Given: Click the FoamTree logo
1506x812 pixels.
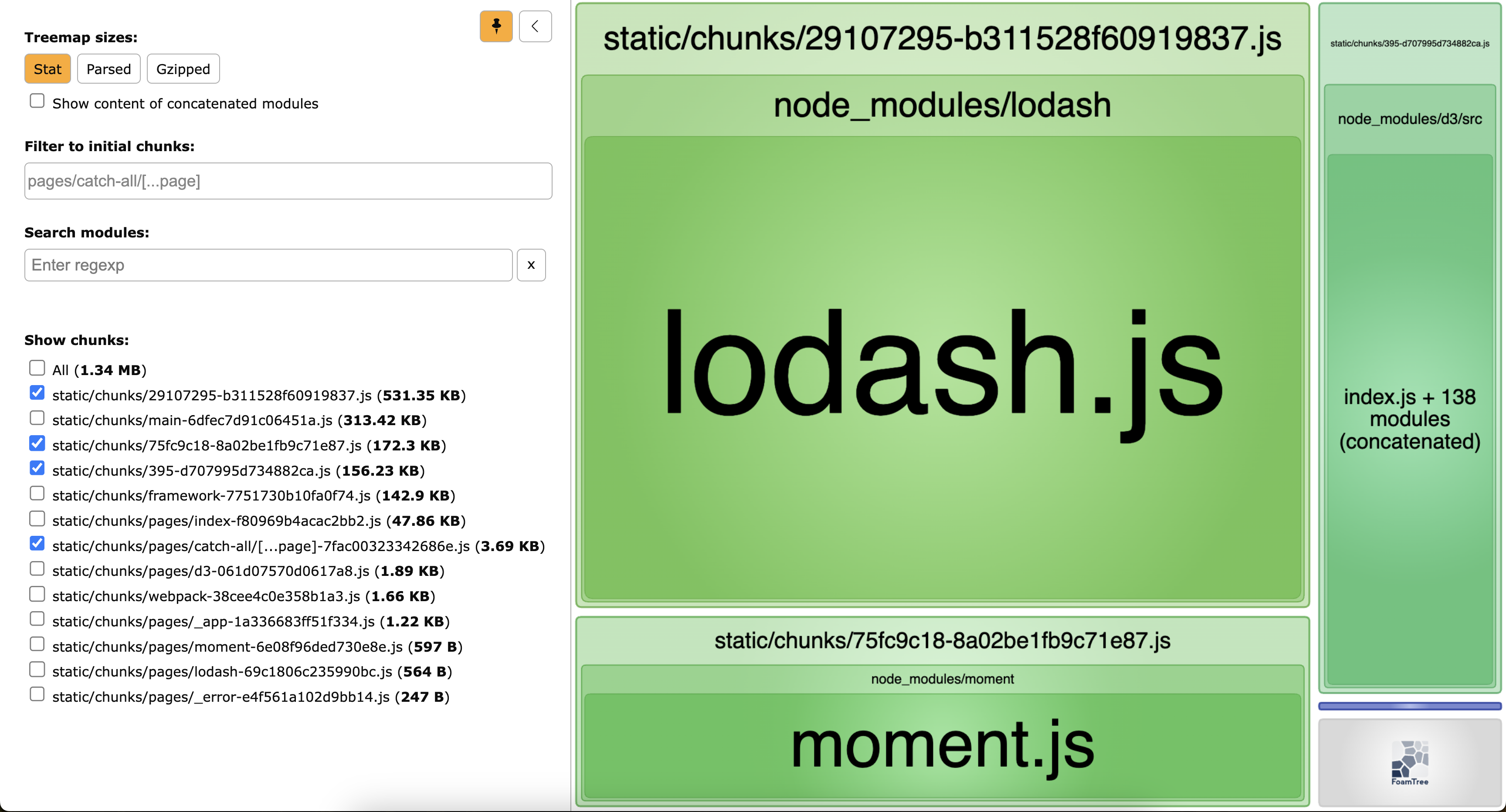Looking at the screenshot, I should click(1410, 763).
